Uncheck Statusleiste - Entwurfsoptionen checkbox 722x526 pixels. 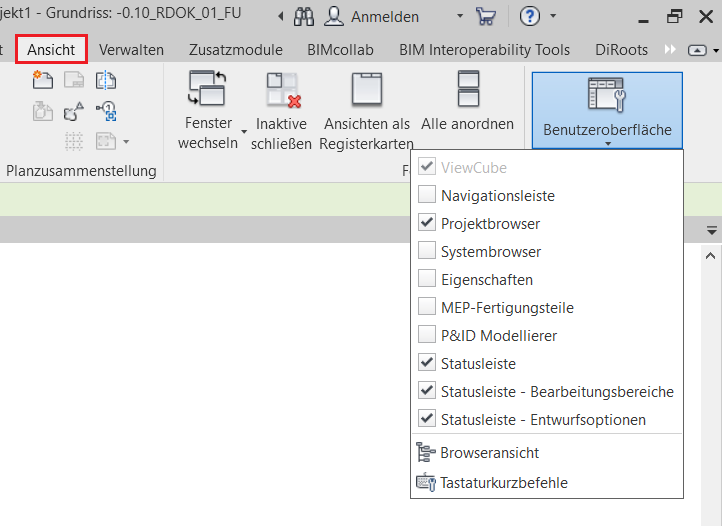coord(427,419)
